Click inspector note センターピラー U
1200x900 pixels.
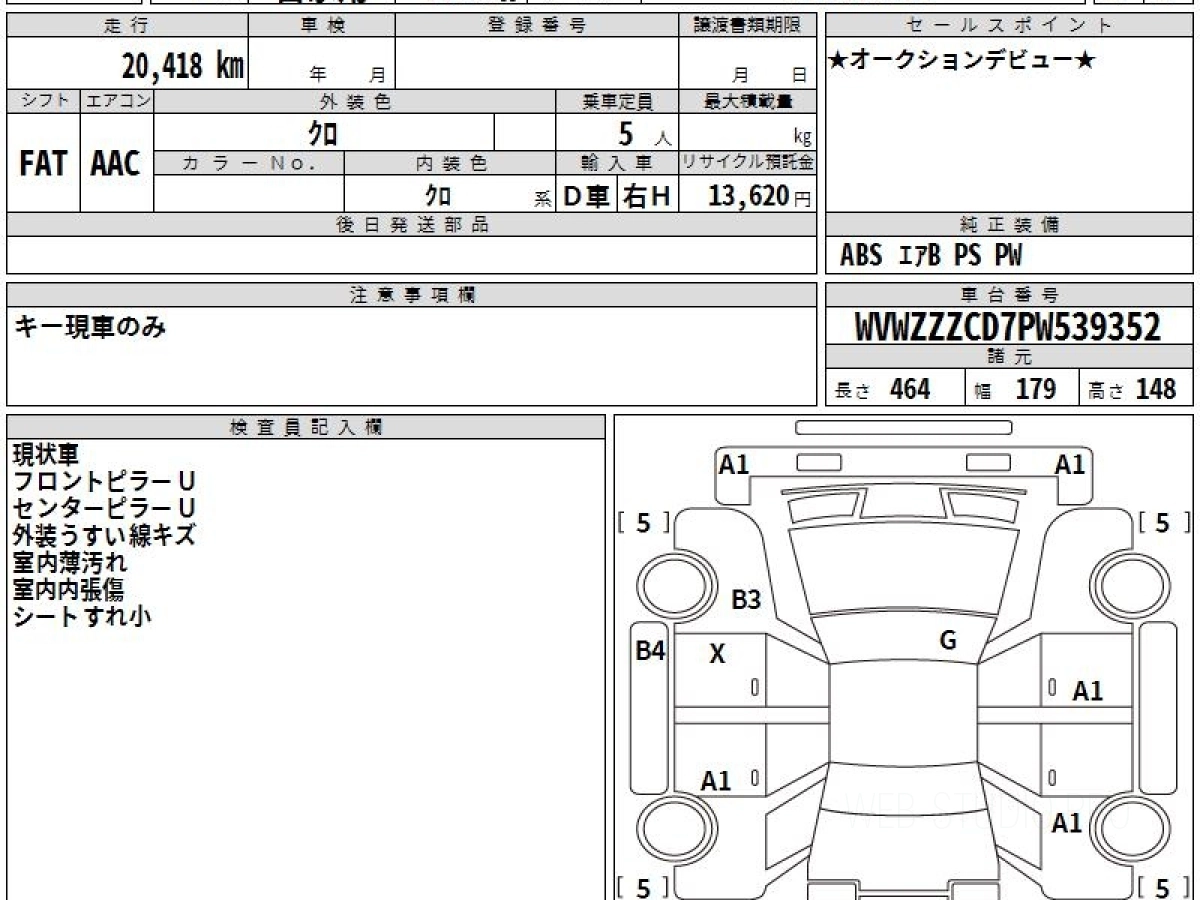(104, 509)
